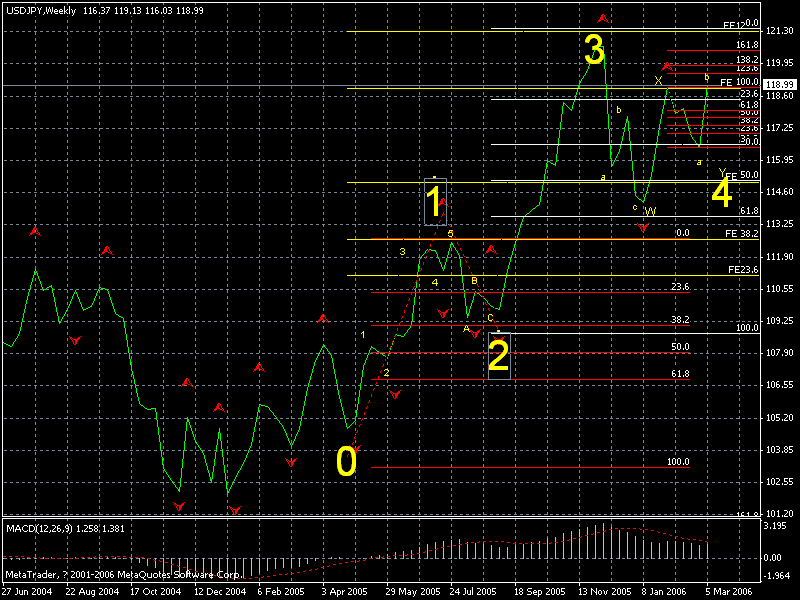Select the large yellow wave 3 label

point(594,49)
